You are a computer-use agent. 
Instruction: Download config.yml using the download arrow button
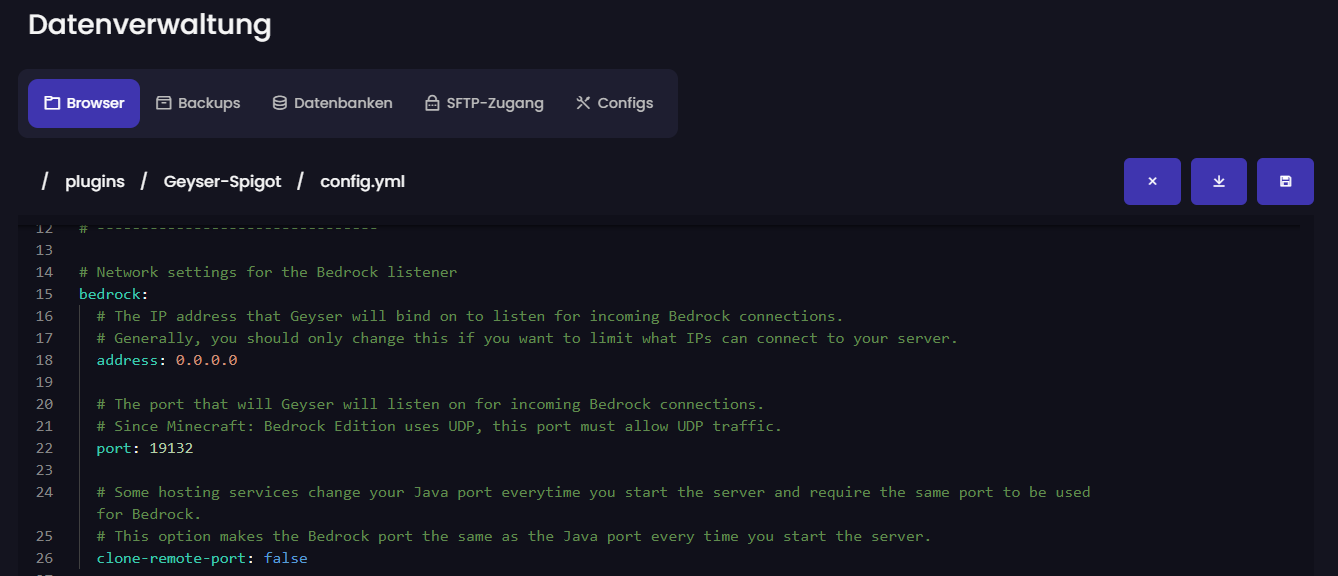pos(1219,181)
